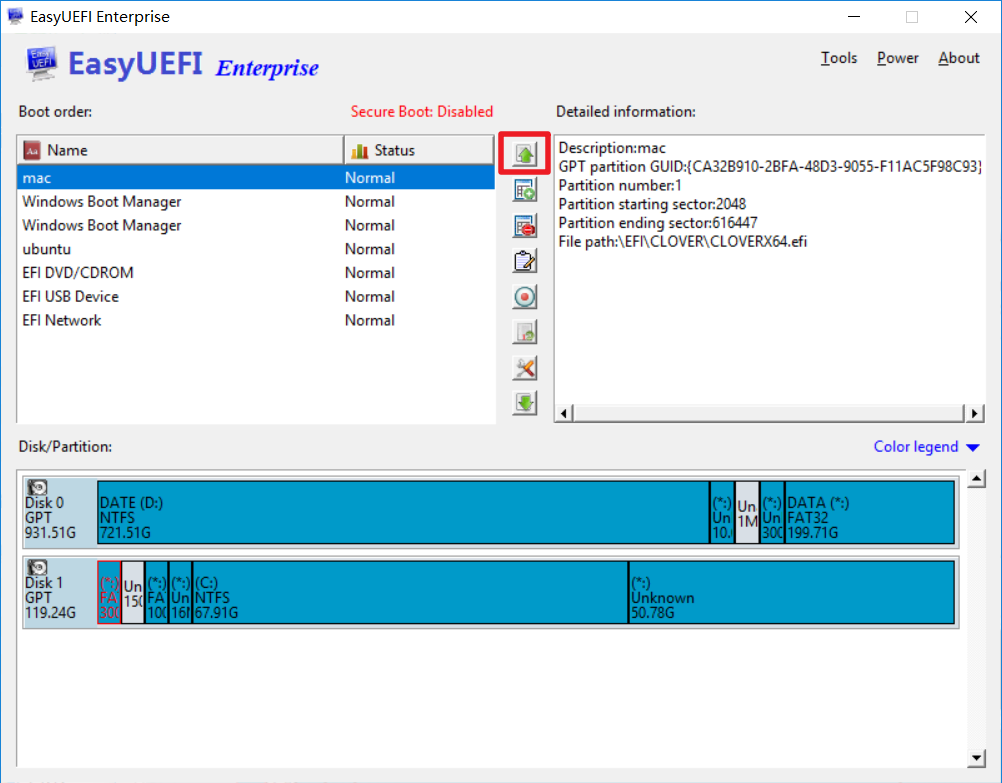This screenshot has width=1002, height=783.
Task: Click the Partition ending sector:616447 line
Action: (658, 223)
